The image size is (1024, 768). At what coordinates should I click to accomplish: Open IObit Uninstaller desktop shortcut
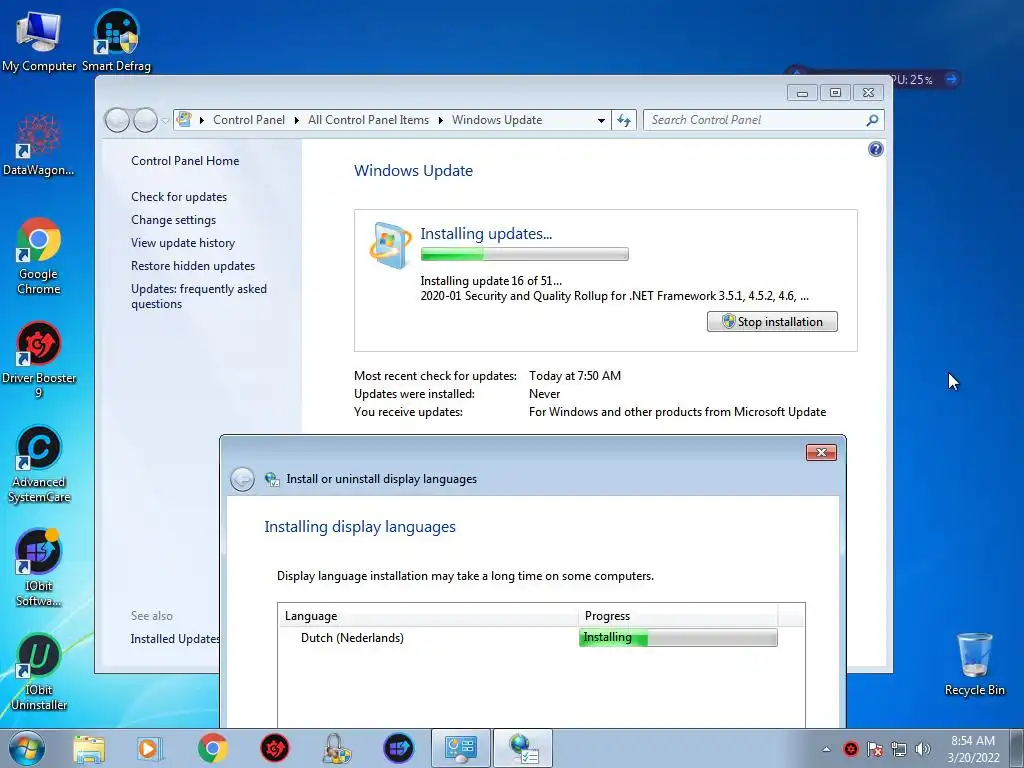click(39, 672)
